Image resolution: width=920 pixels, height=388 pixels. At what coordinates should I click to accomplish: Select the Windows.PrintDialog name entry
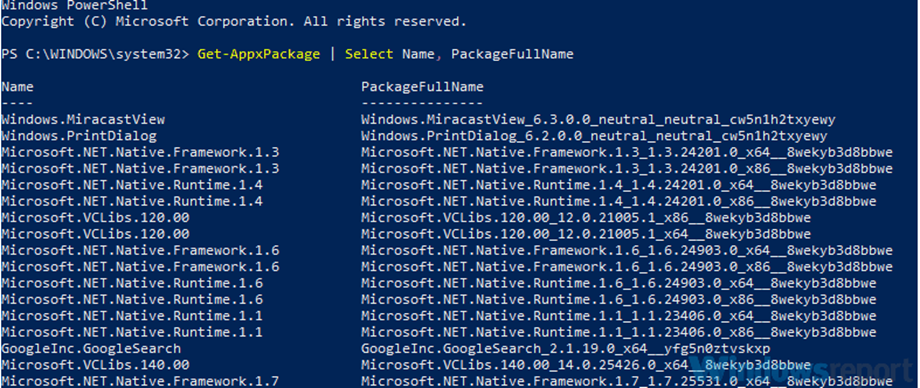(79, 136)
